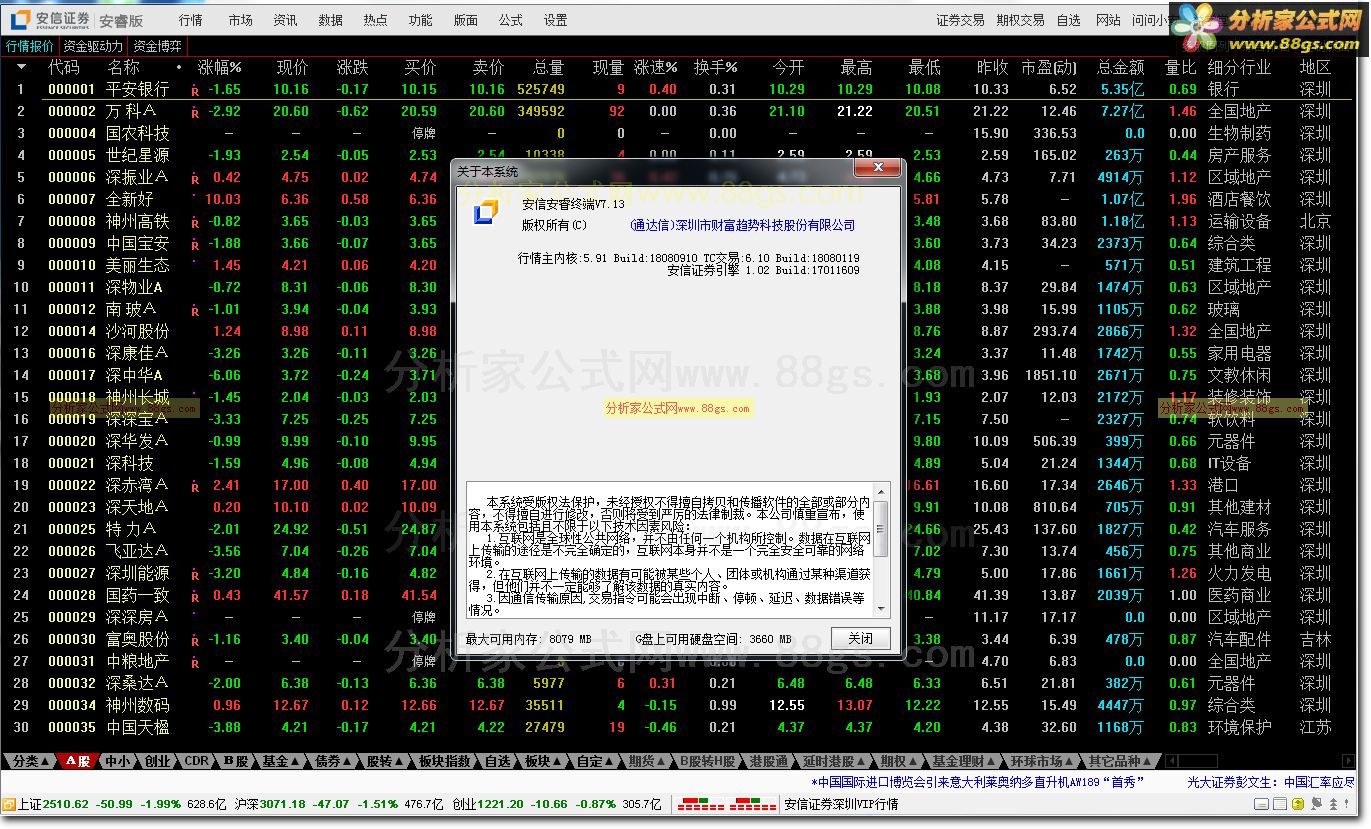1371x829 pixels.
Task: Click 网站 in top right bar
Action: coord(1108,20)
